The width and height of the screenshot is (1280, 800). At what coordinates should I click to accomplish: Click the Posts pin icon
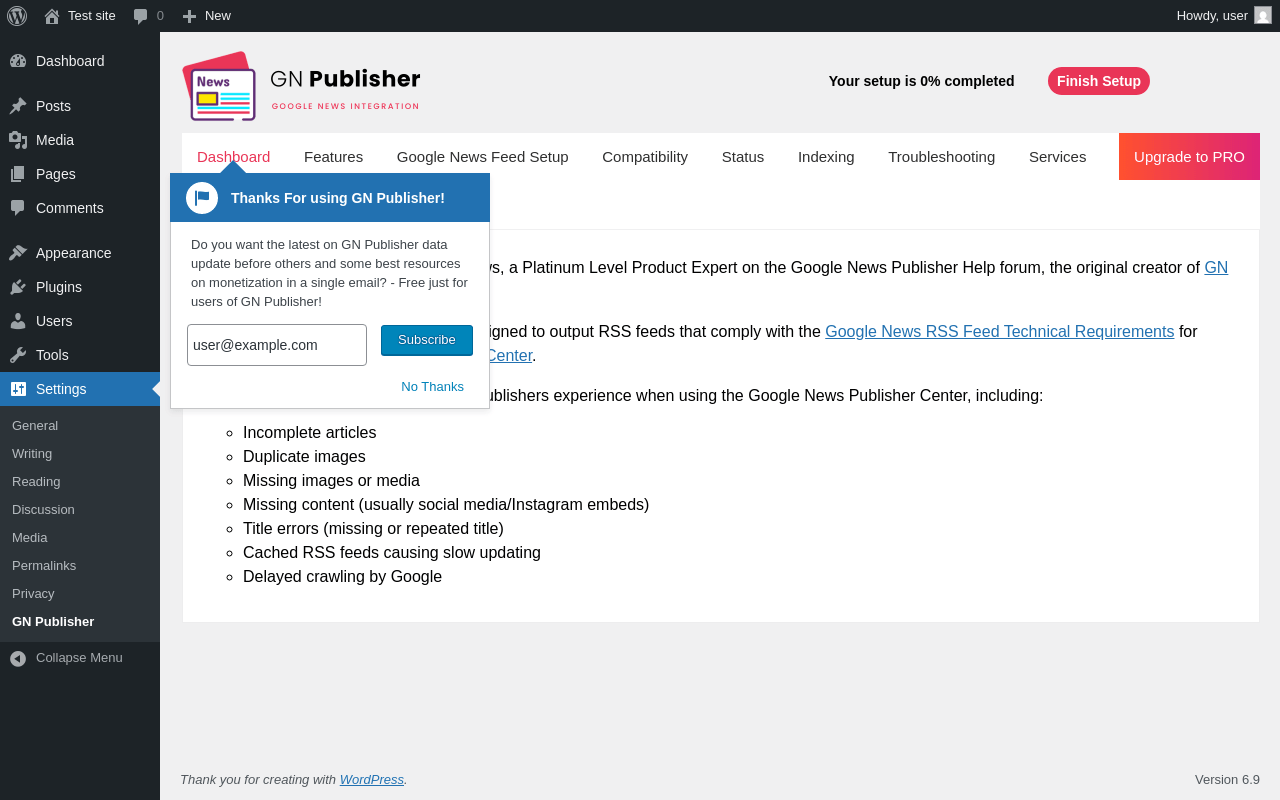(x=18, y=106)
